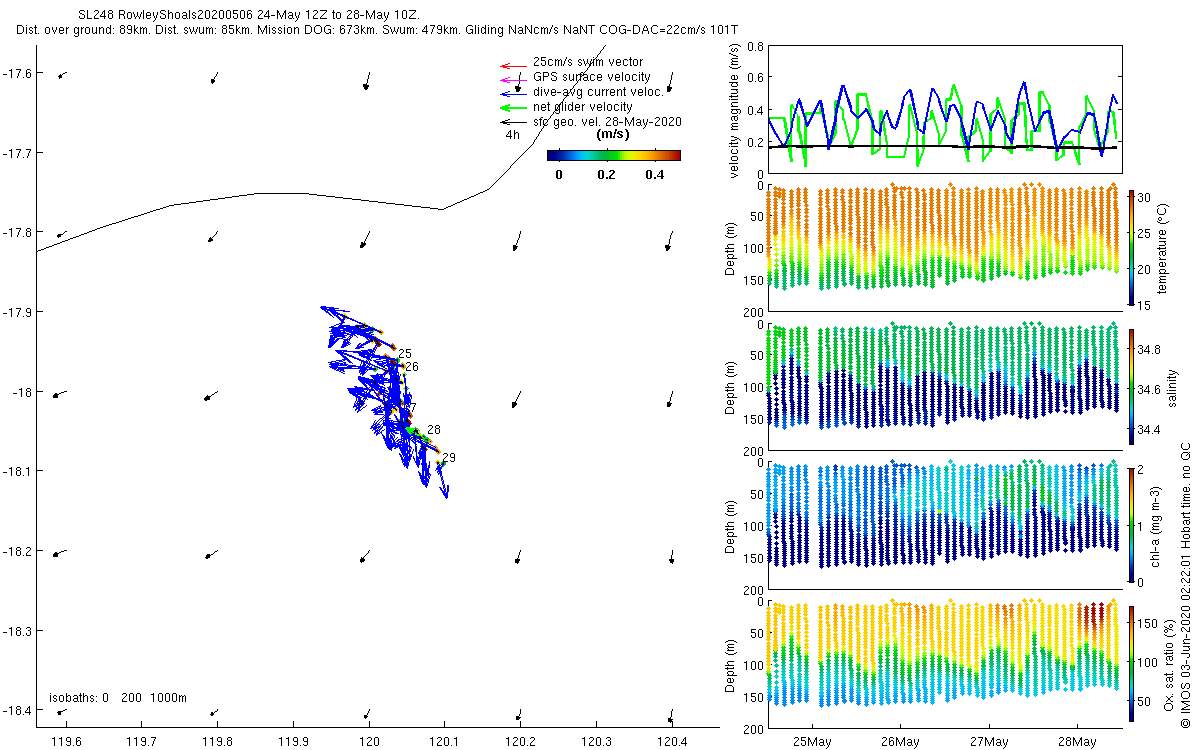
Task: Click the 'net glider velocity' legend label
Action: (582, 107)
